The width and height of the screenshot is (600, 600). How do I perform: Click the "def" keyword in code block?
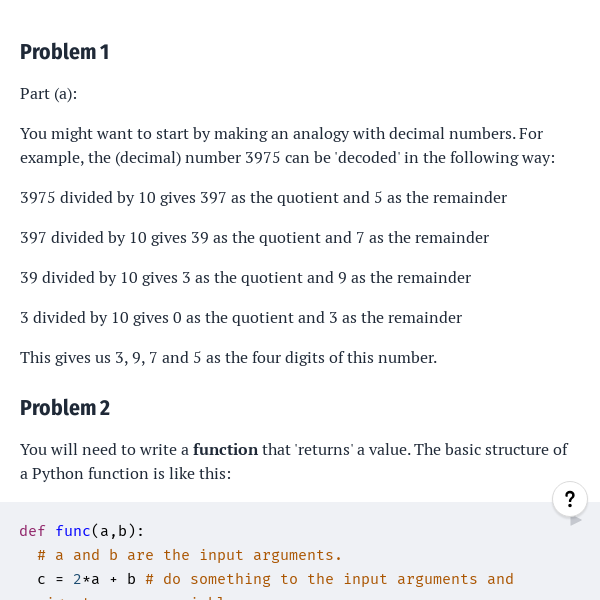(x=32, y=531)
